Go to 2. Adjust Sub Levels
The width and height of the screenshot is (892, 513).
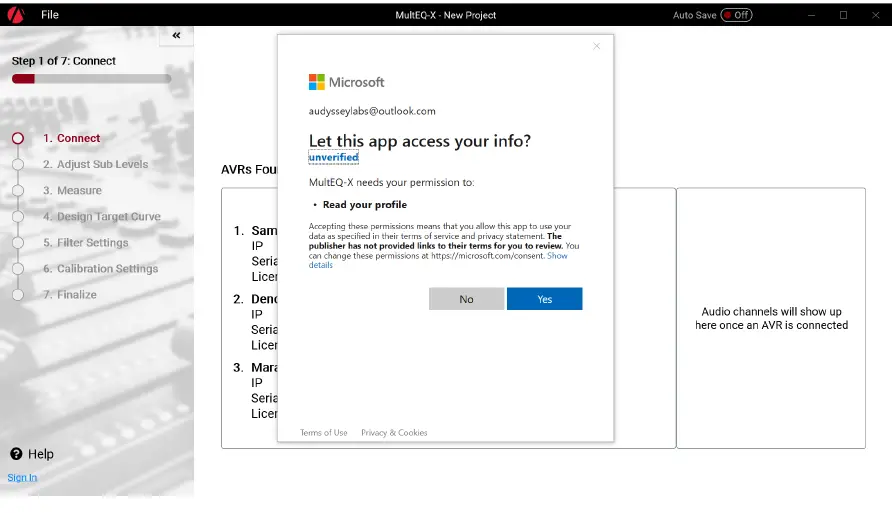click(96, 164)
